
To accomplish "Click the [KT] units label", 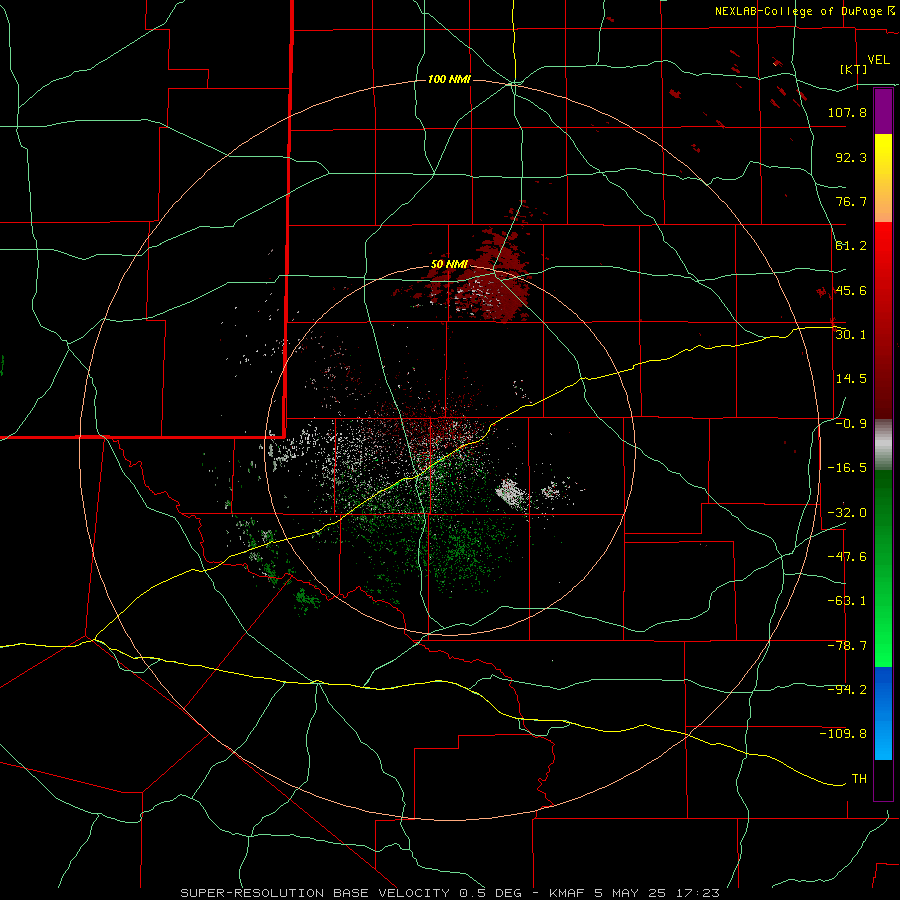I will point(854,69).
